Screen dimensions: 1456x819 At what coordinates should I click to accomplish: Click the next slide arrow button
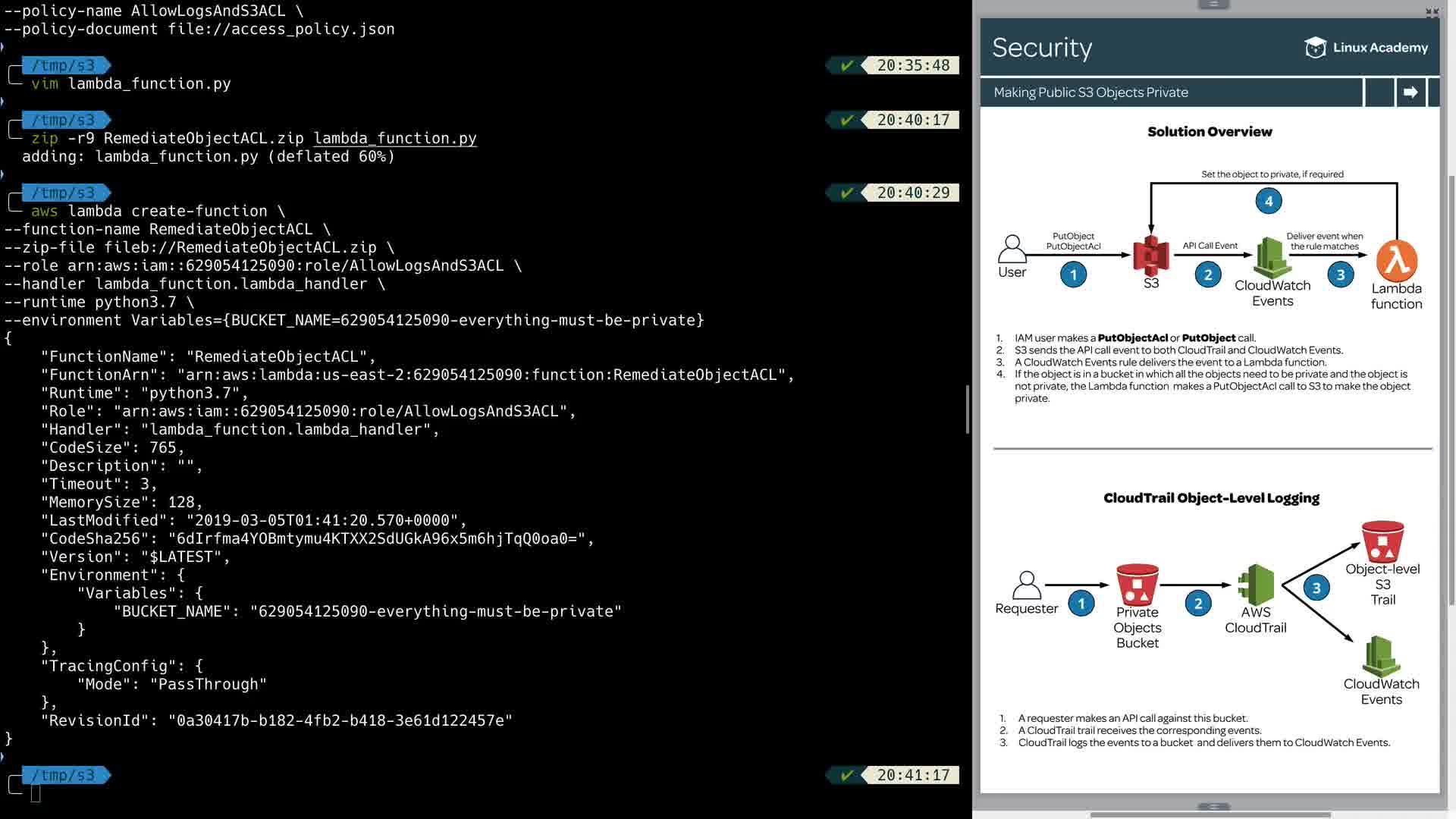[x=1410, y=93]
